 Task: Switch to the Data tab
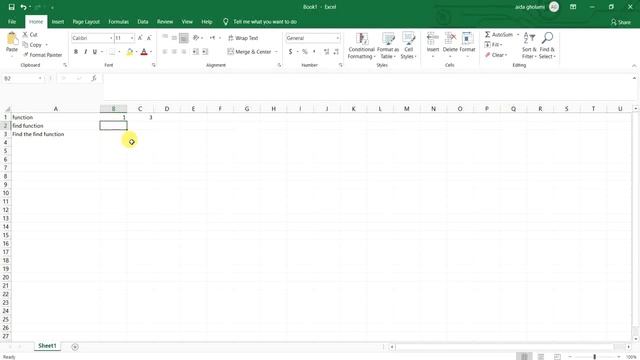143,22
